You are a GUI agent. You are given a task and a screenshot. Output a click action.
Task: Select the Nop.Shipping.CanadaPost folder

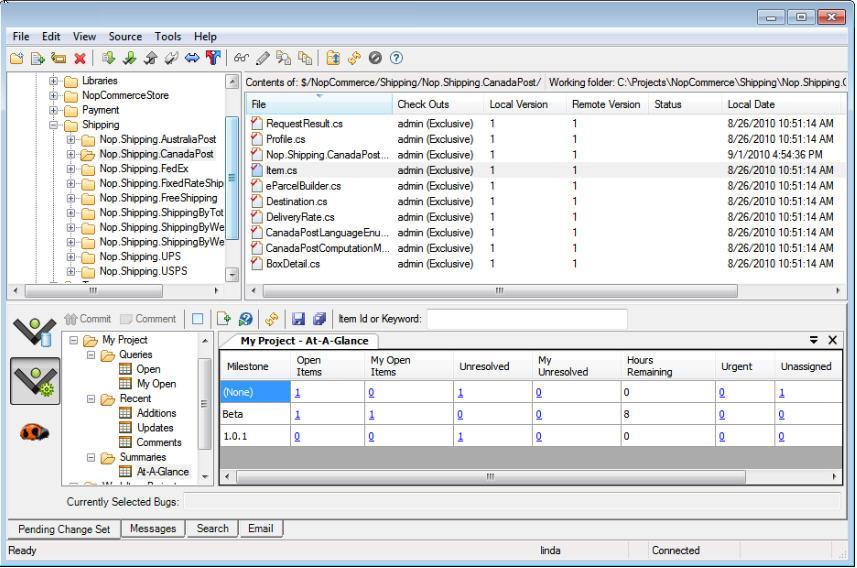tap(156, 154)
